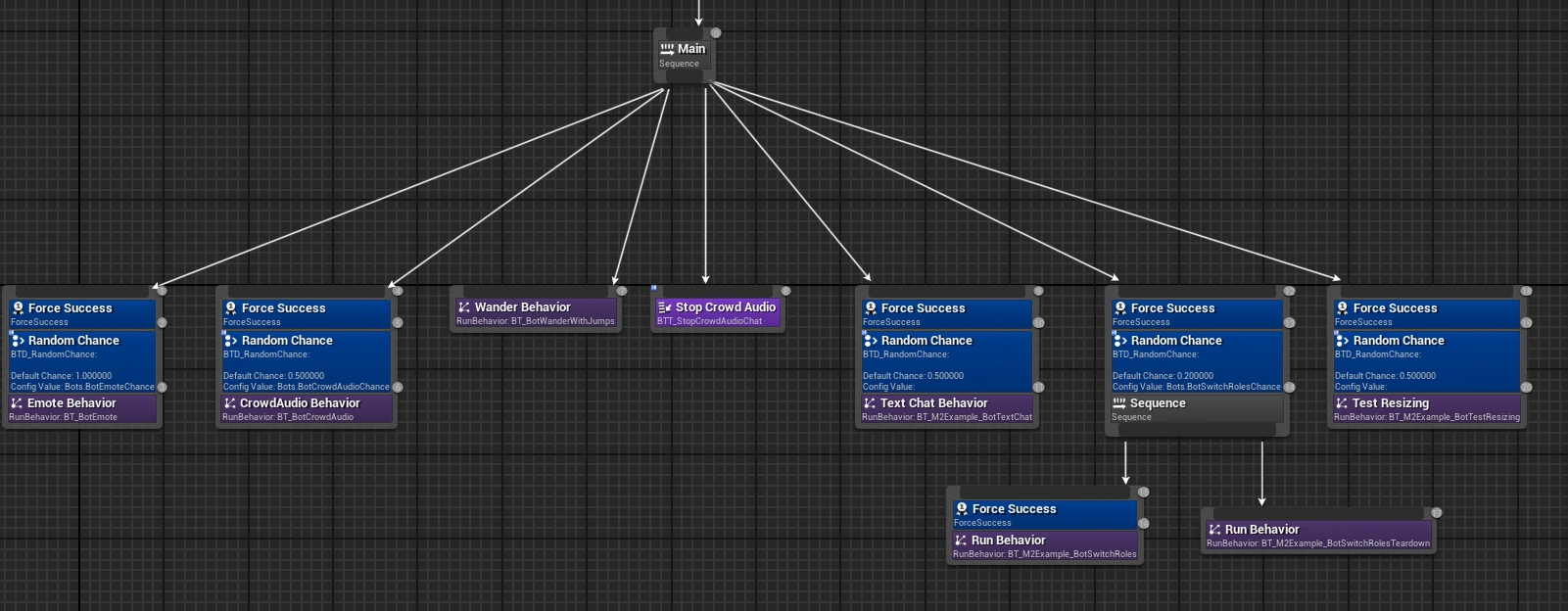This screenshot has height=611, width=1568.
Task: Click Random Chance icon above Text Chat Behavior
Action: click(870, 341)
